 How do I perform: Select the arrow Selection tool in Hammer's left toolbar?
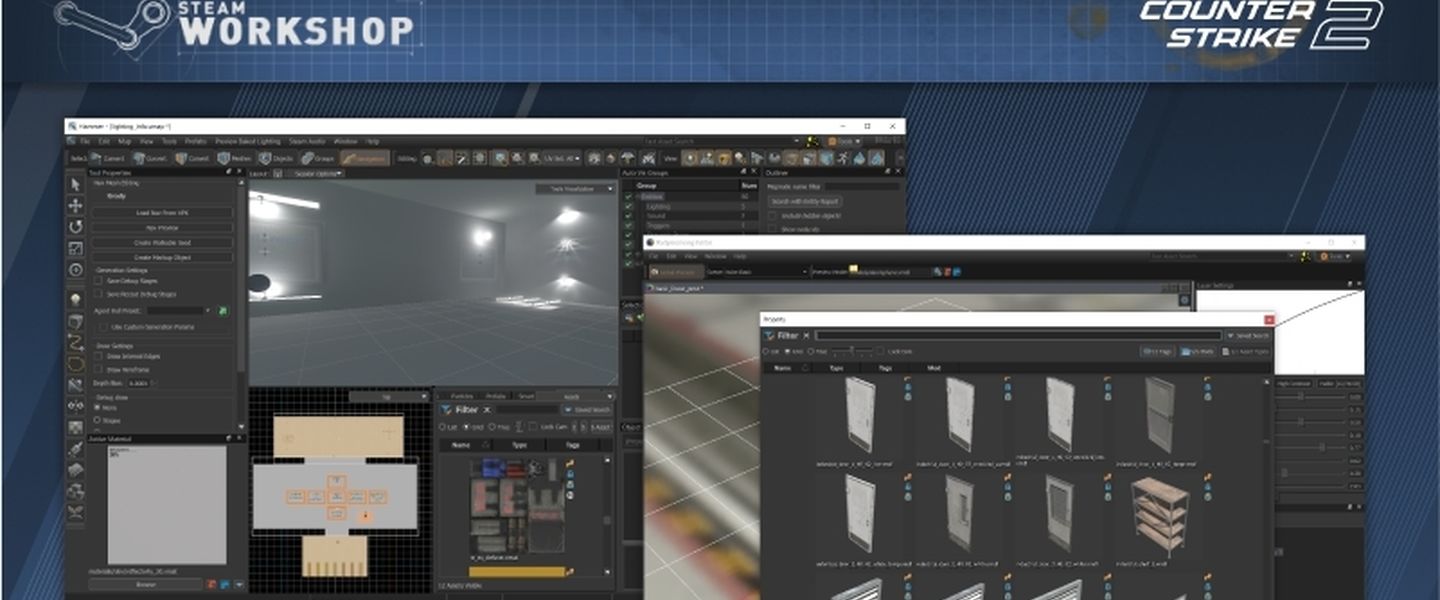point(75,185)
